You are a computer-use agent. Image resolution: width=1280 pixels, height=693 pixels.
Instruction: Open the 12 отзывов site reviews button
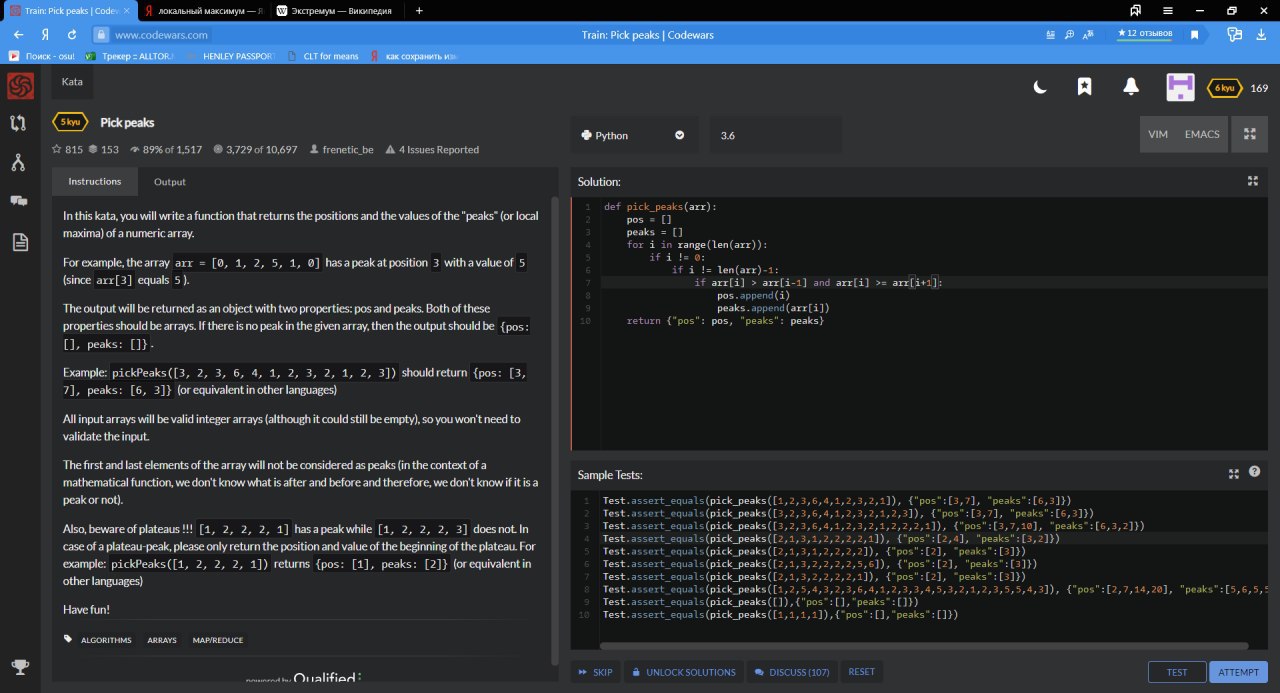tap(1145, 34)
